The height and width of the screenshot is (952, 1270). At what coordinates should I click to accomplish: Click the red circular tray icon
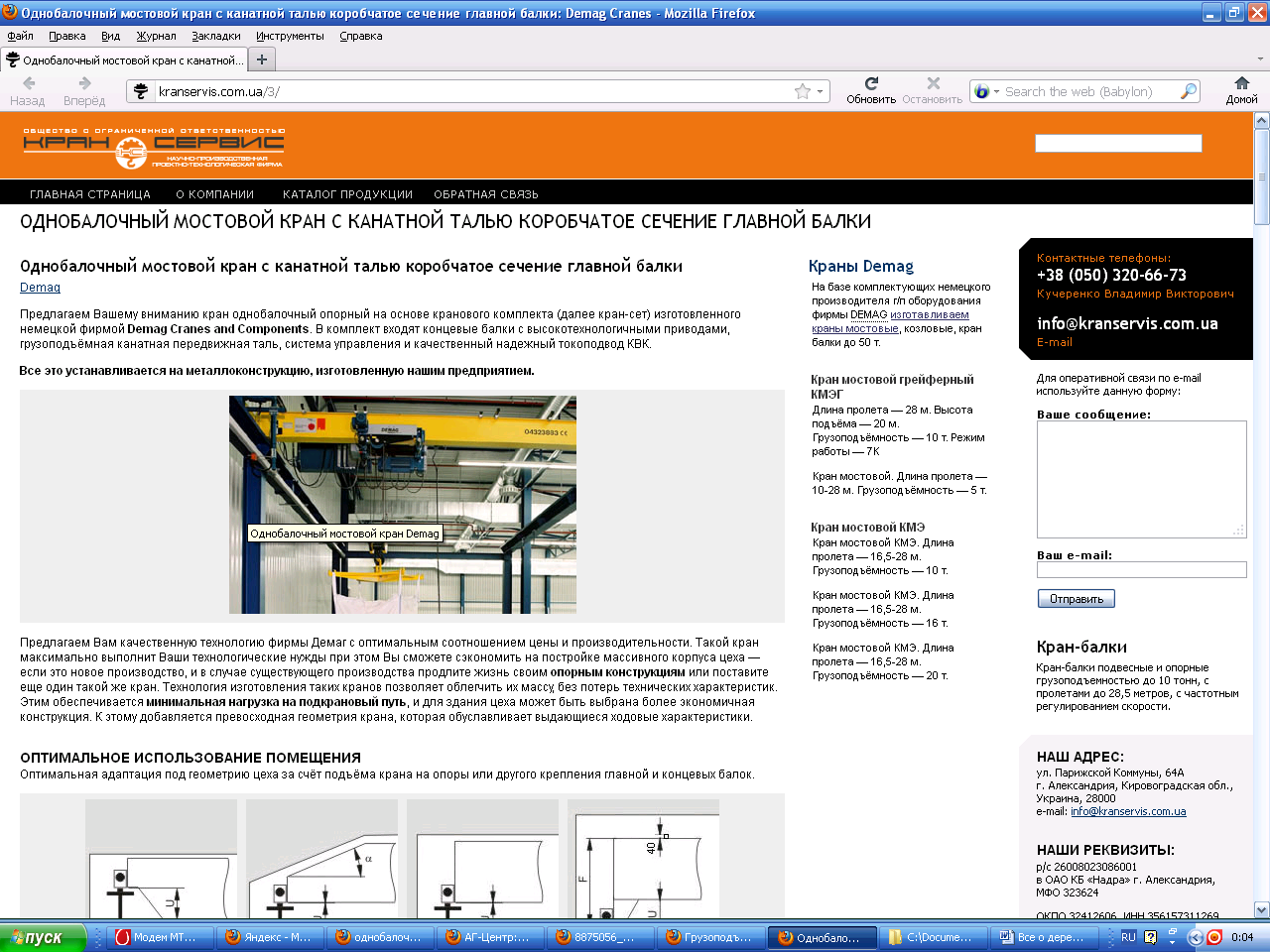click(x=1214, y=937)
